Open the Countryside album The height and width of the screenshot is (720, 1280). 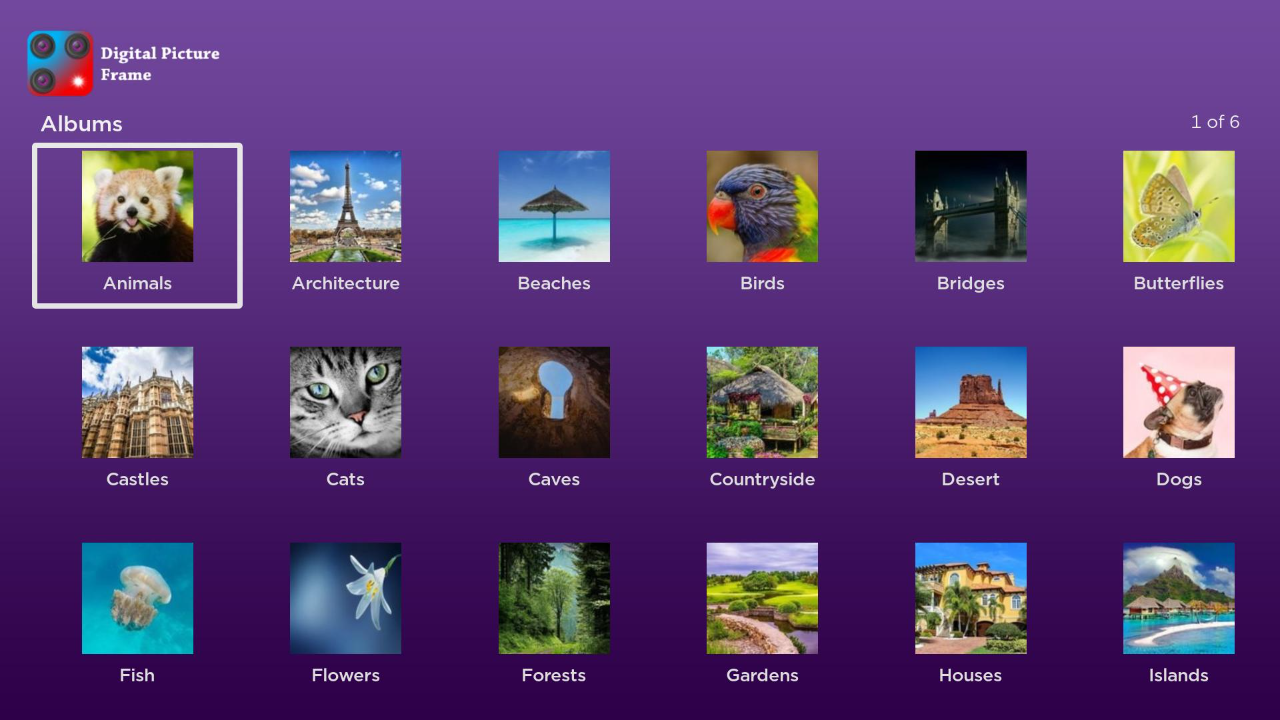[762, 402]
